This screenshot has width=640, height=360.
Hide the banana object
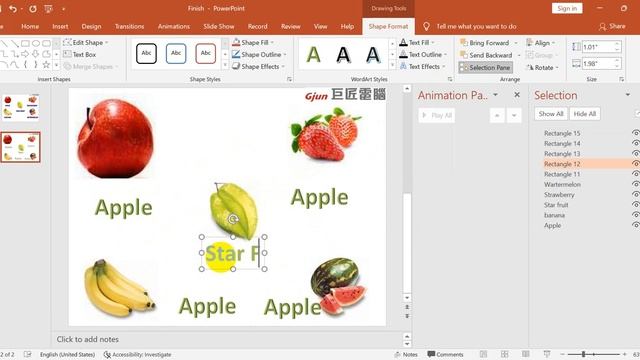click(x=636, y=215)
